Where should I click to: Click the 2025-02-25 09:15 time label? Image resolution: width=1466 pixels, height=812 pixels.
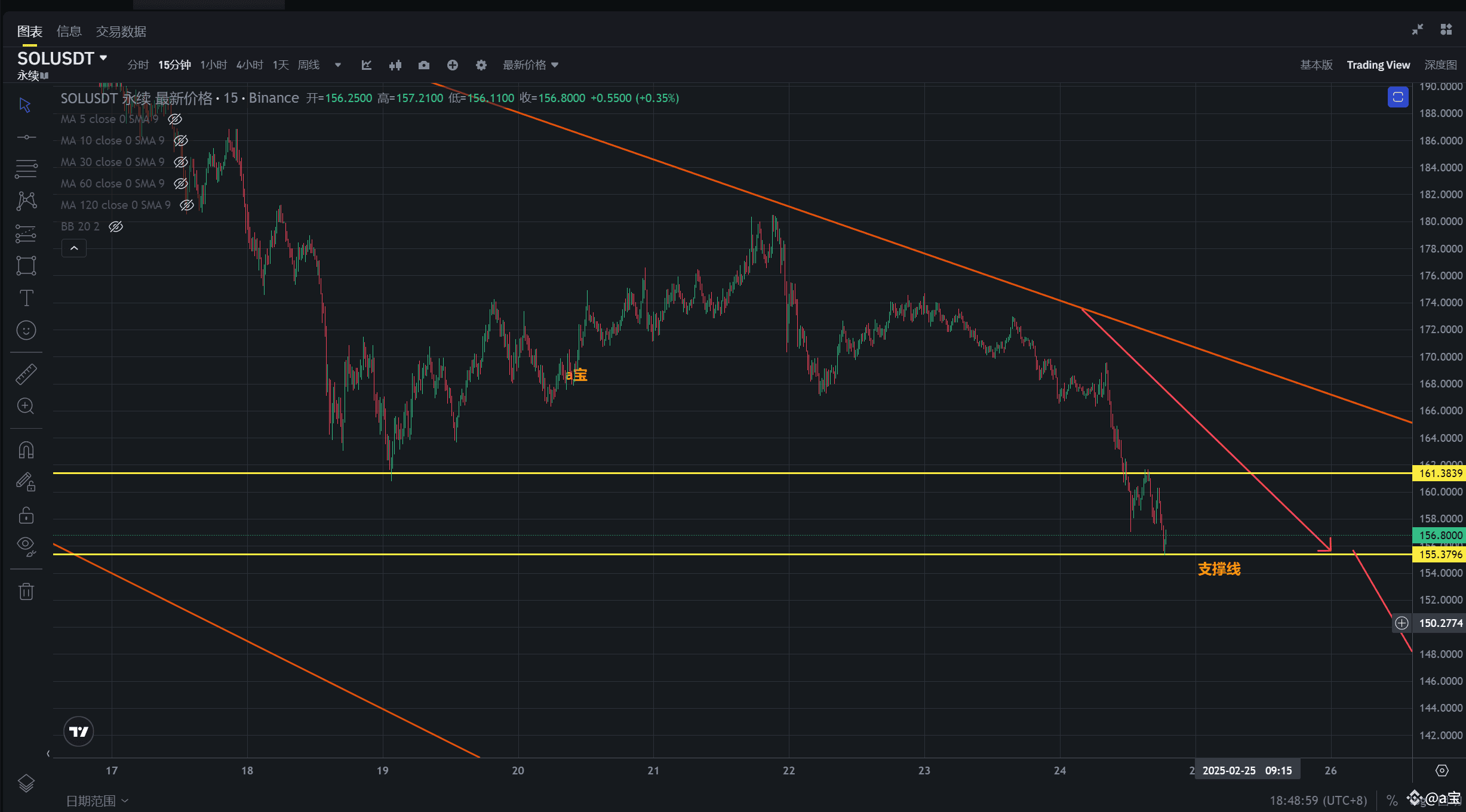pos(1247,771)
